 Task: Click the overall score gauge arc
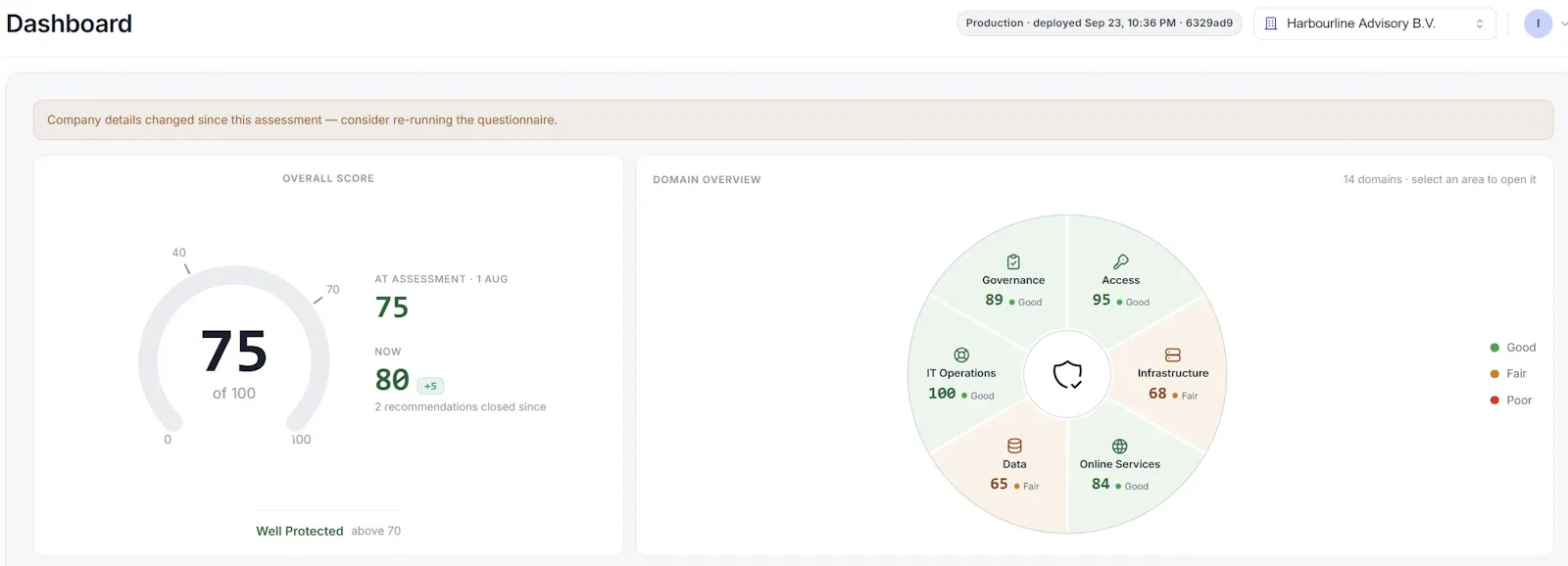[234, 276]
